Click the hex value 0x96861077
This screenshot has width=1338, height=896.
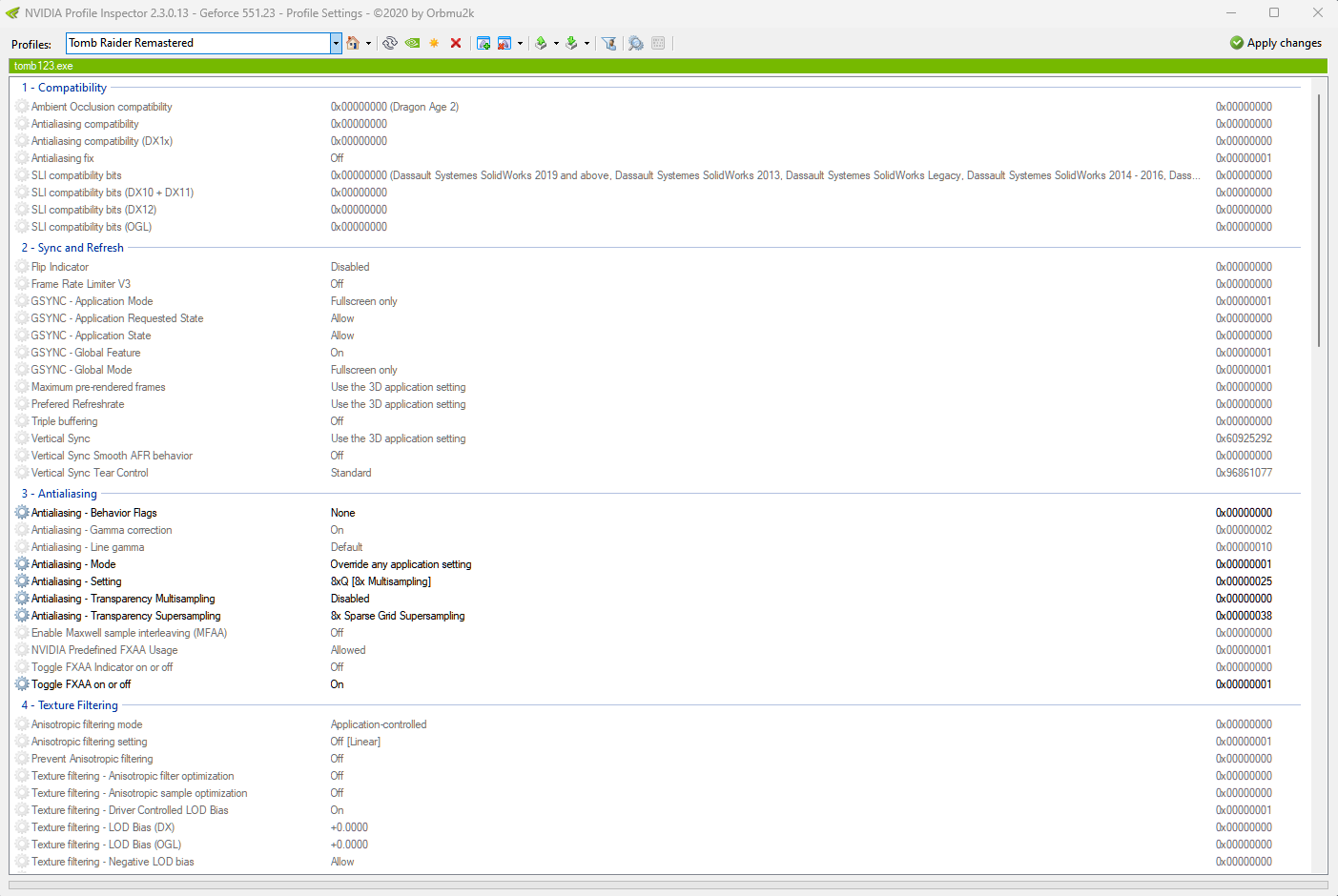1244,473
